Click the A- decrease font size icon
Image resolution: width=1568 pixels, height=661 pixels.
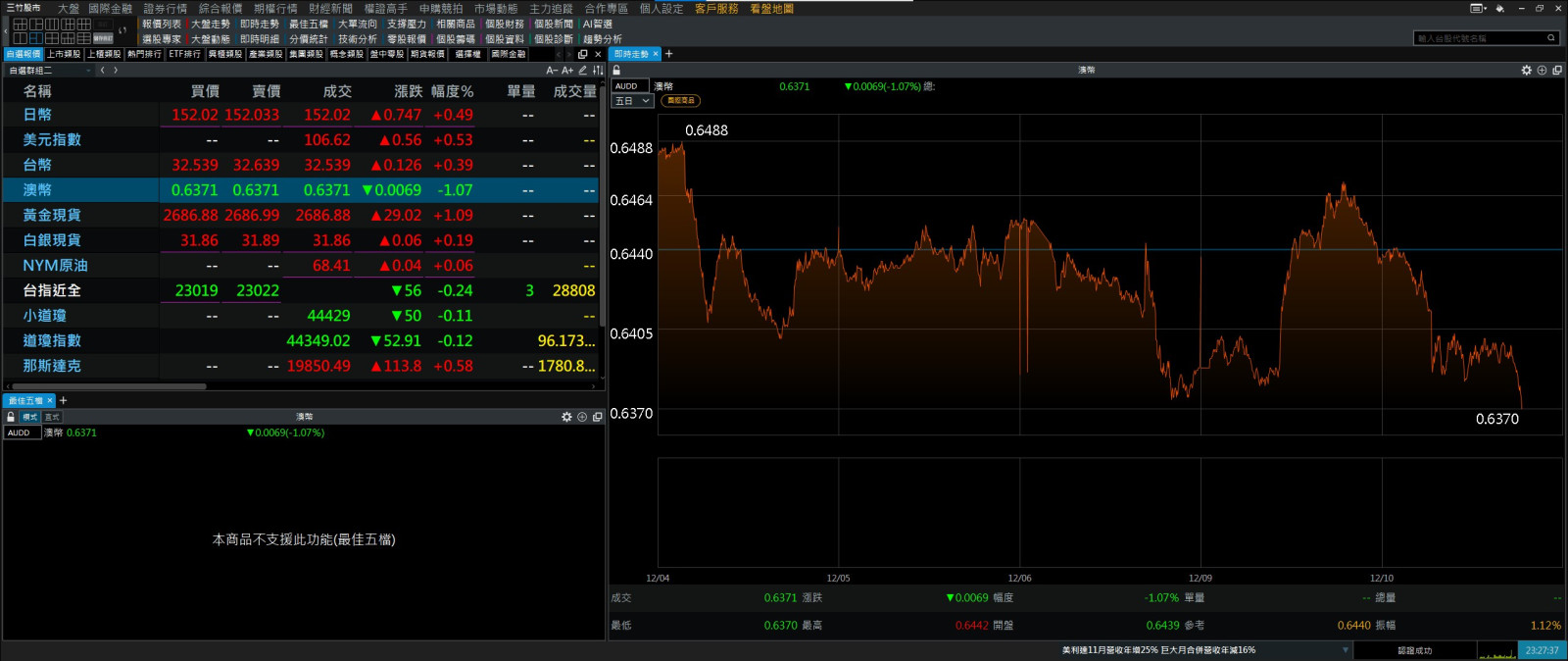coord(552,71)
